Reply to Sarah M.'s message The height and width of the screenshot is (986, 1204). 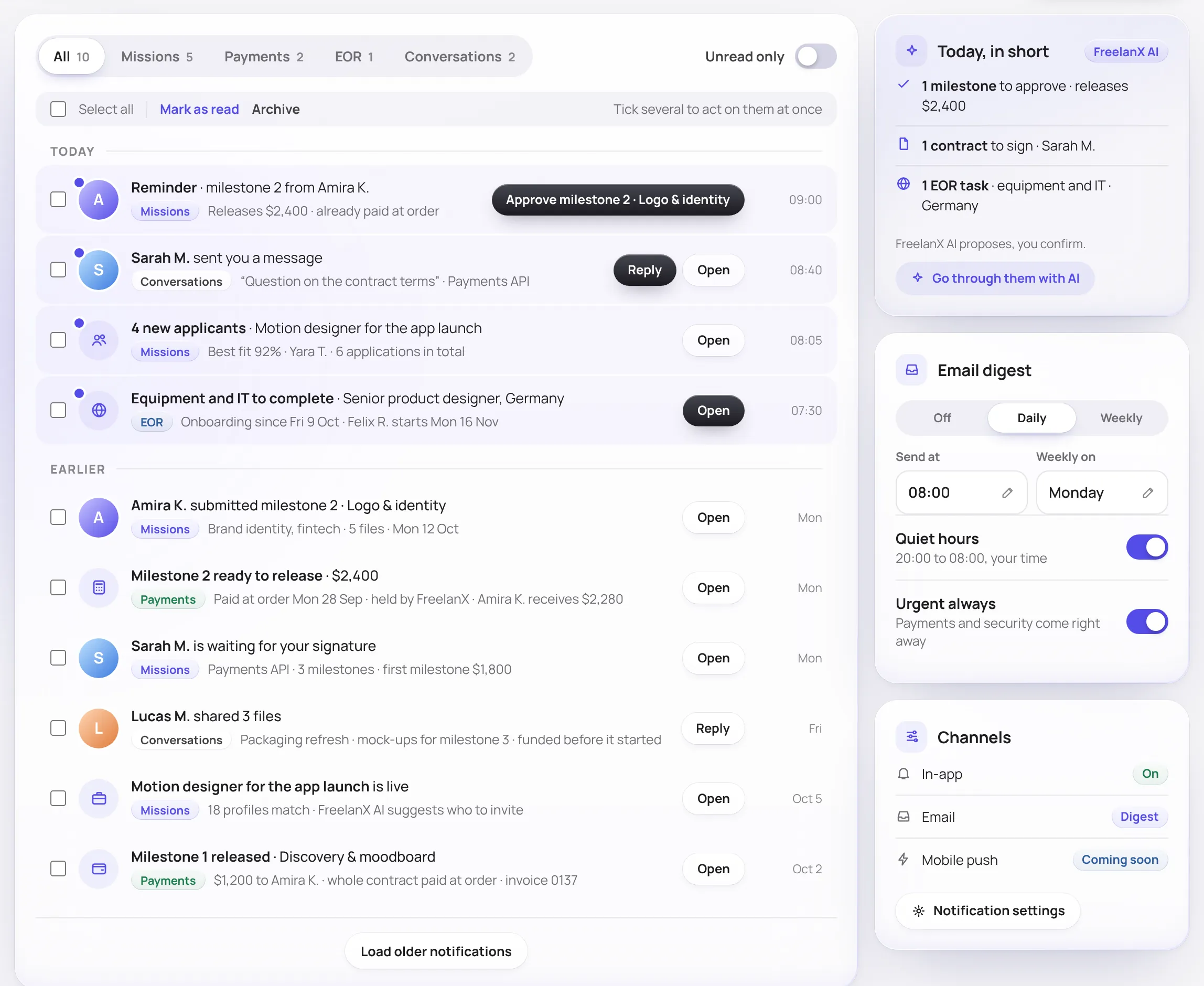click(644, 270)
